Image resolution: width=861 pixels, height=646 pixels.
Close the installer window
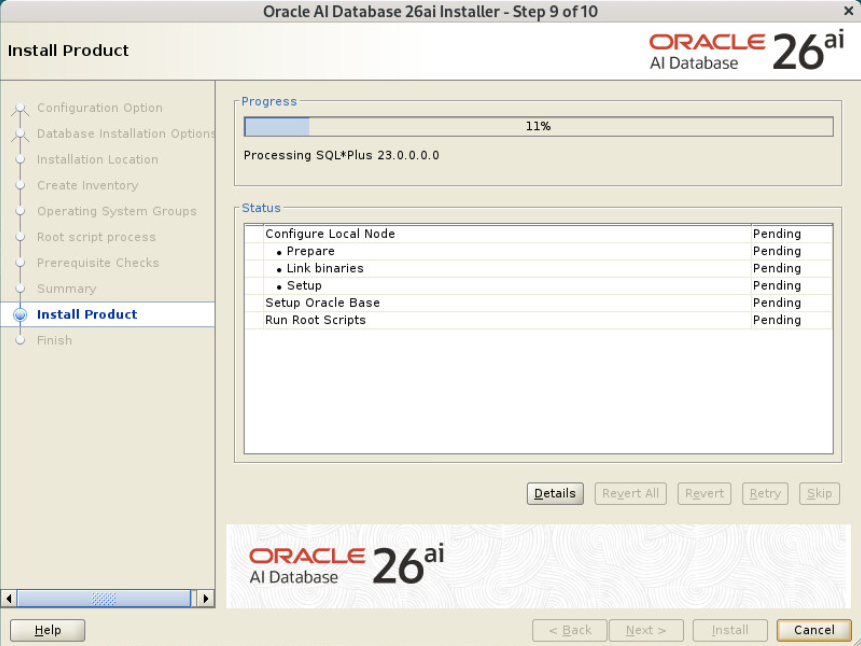point(848,11)
